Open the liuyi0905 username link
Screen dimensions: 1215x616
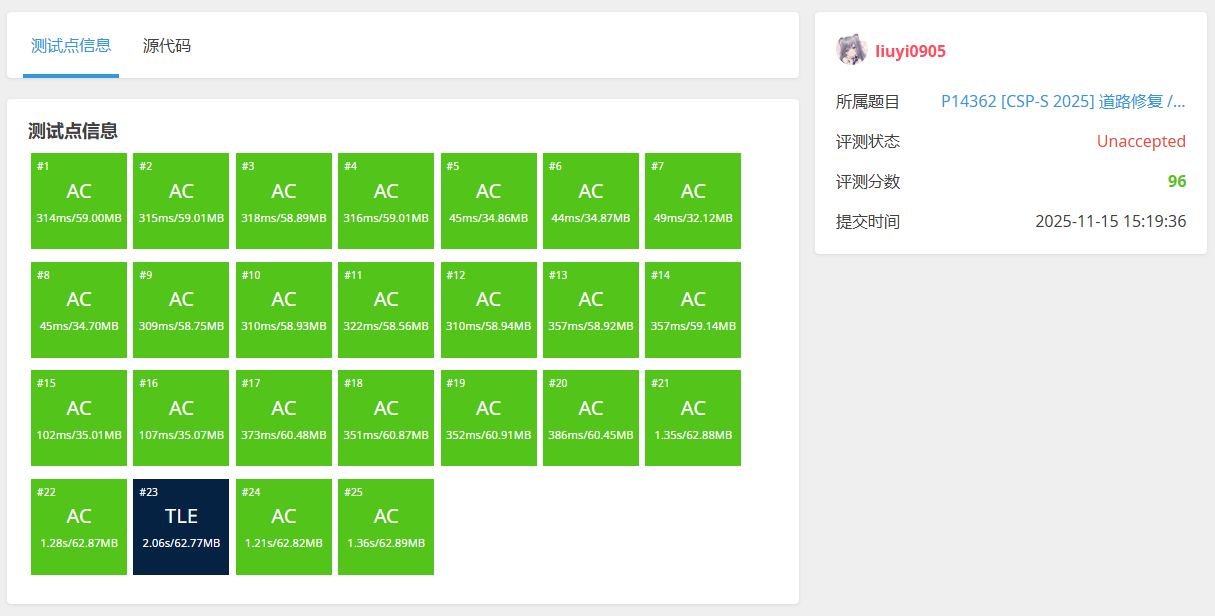[x=910, y=51]
